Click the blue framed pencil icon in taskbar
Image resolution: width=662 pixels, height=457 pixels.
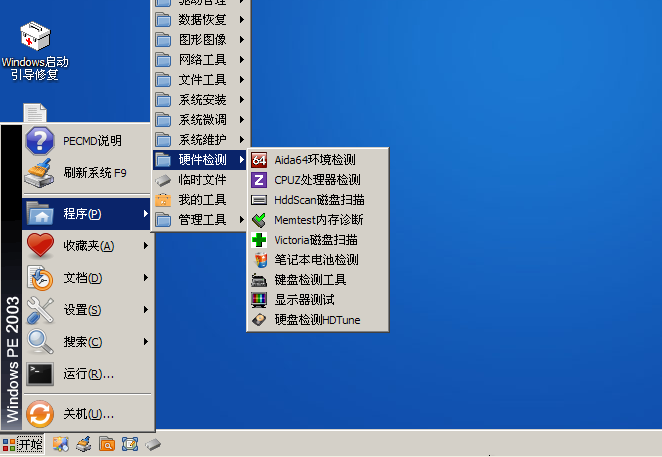[x=130, y=444]
